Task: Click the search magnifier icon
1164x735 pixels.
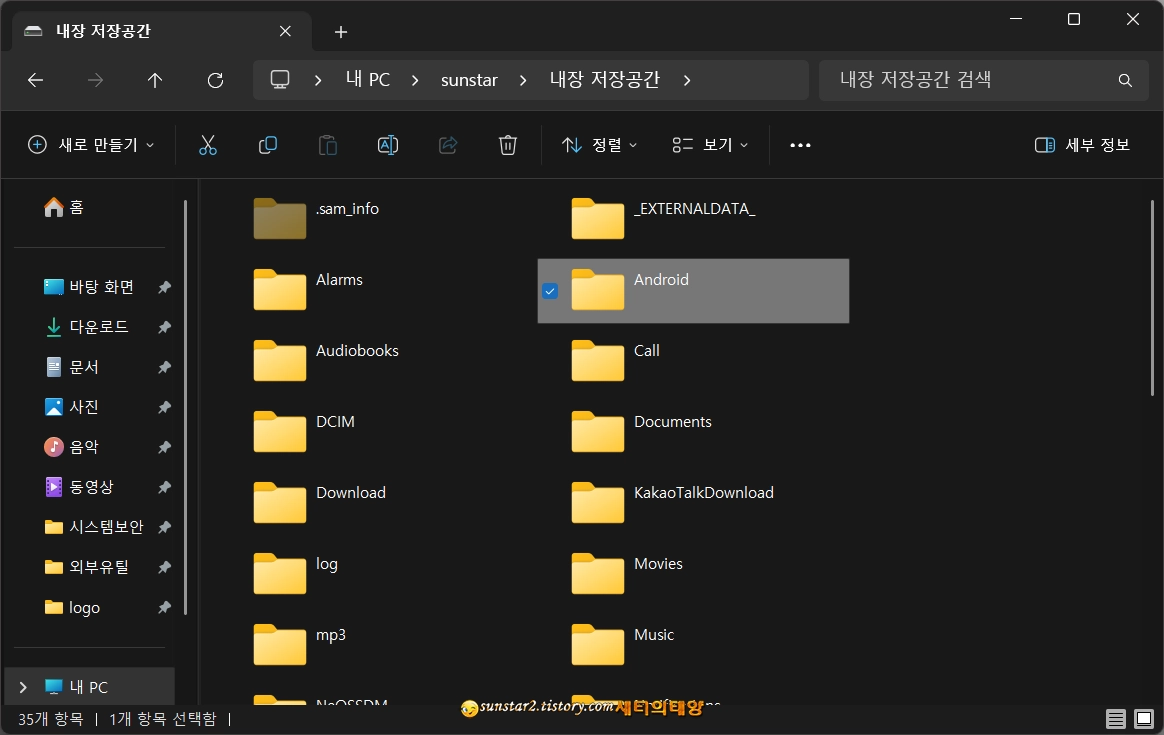Action: [1125, 80]
